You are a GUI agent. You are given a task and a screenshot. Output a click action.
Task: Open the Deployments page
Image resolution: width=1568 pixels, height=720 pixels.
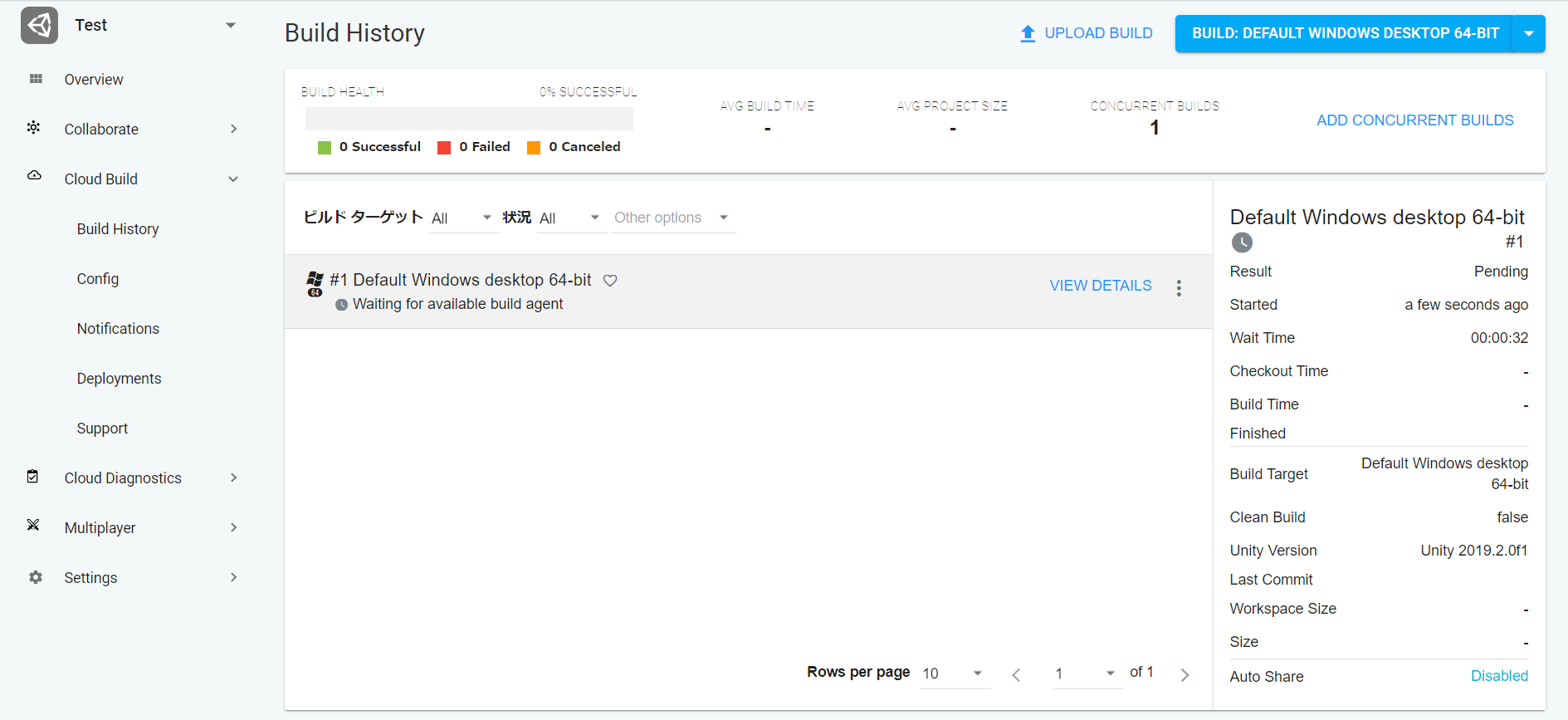(119, 379)
